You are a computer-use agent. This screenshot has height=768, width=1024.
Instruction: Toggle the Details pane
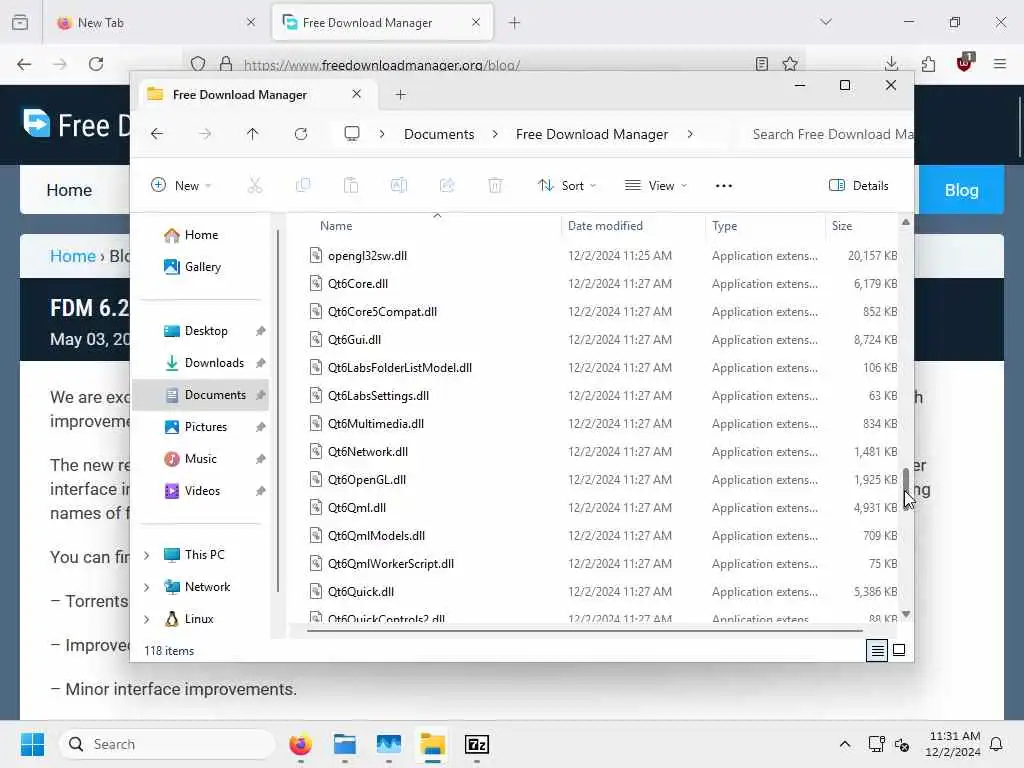[x=859, y=185]
